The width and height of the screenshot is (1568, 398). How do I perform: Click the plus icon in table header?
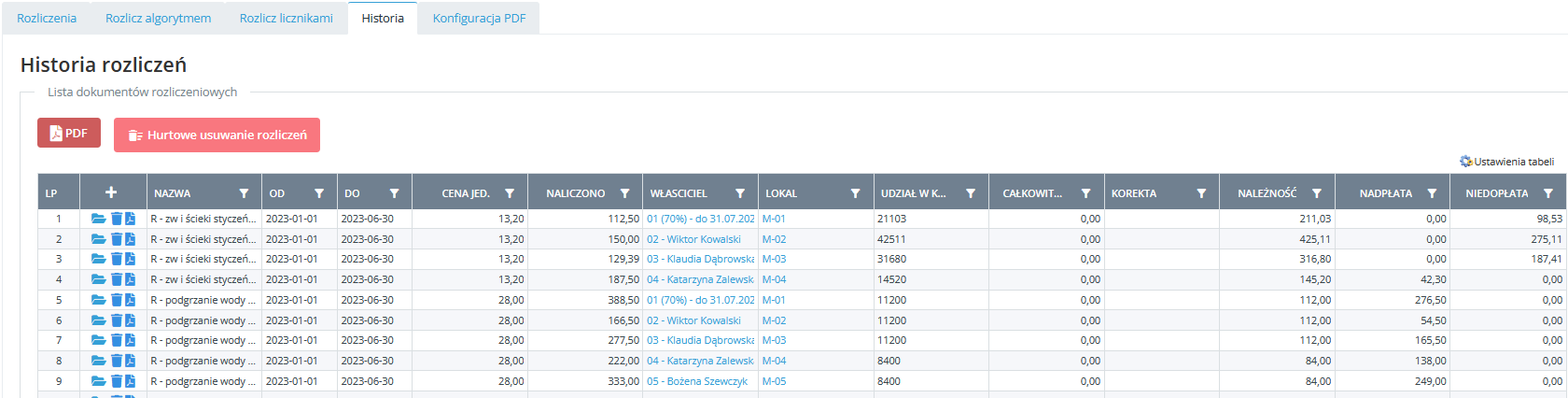111,192
